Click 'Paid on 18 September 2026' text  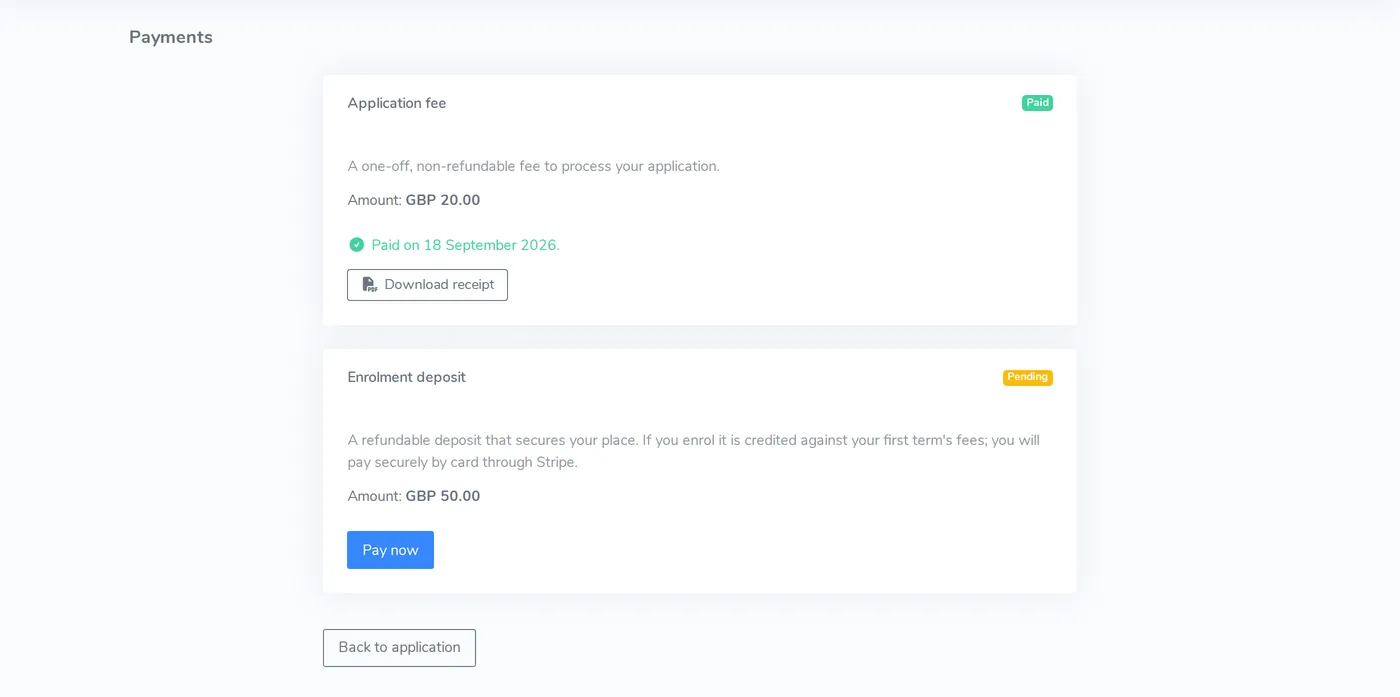[465, 245]
